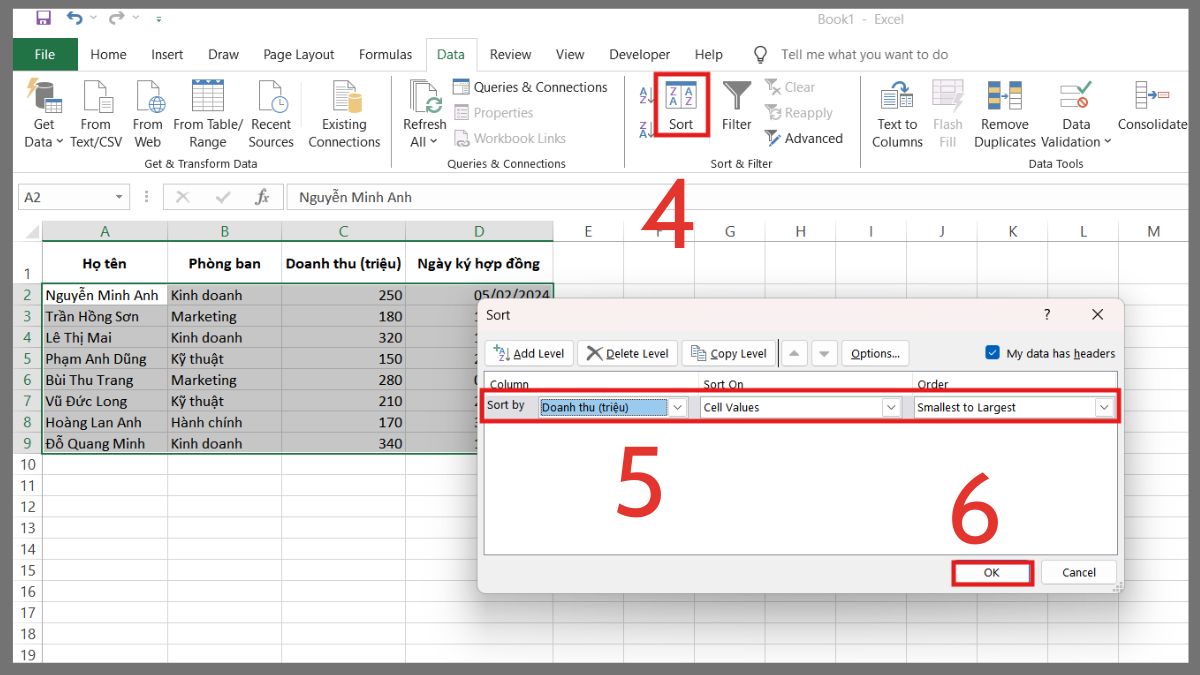Add a new sort level
The height and width of the screenshot is (675, 1200).
tap(528, 352)
